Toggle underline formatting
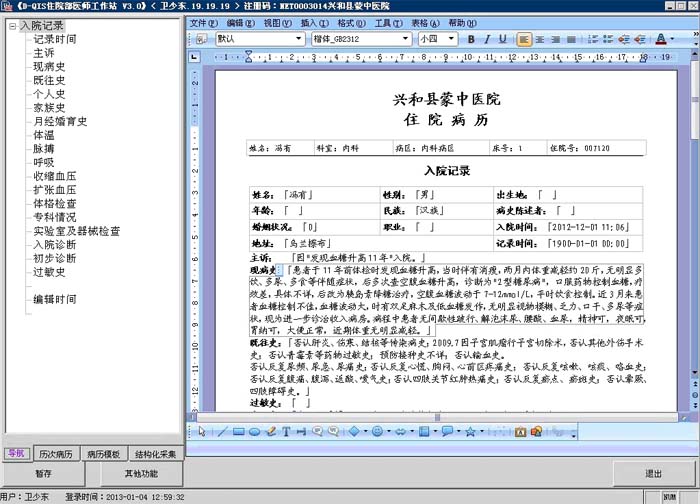700x504 pixels. click(503, 39)
